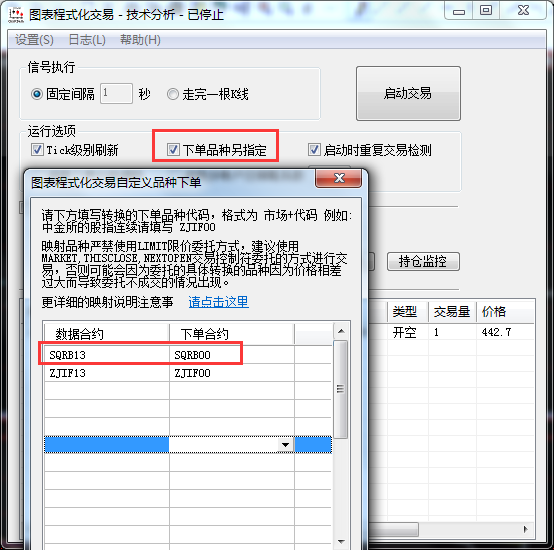554x550 pixels.
Task: Click the interval seconds input field
Action: tap(116, 94)
